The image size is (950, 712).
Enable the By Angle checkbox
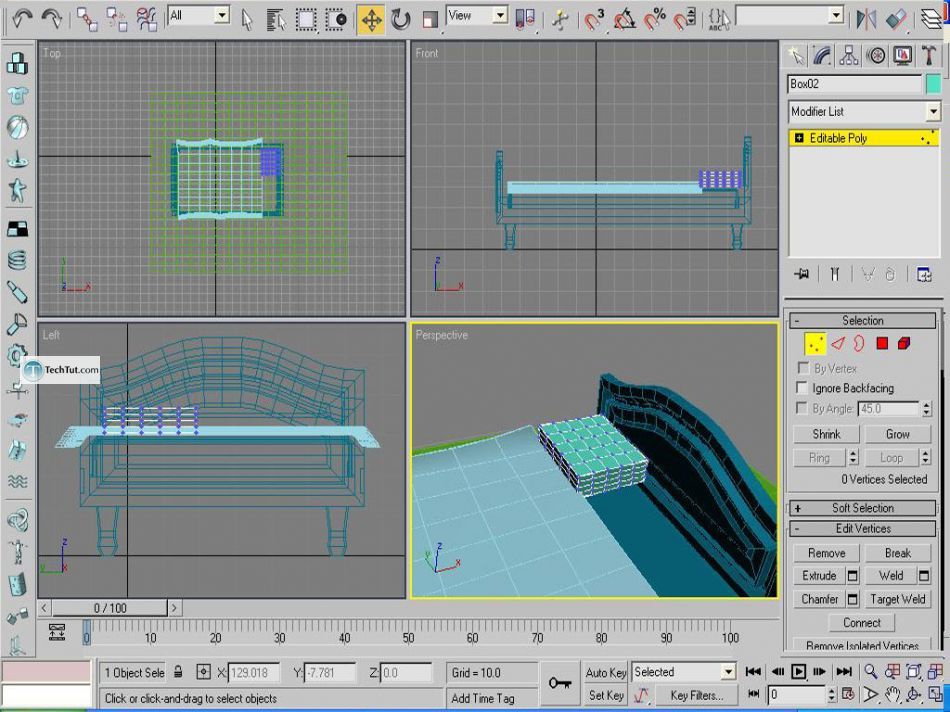(x=804, y=408)
